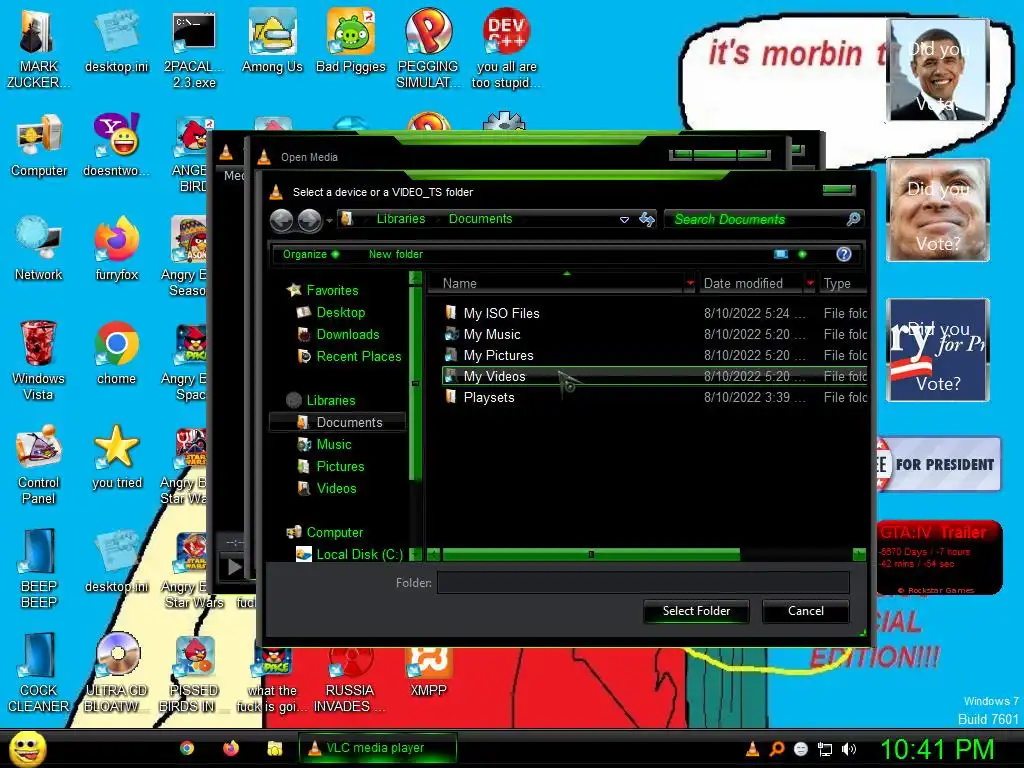
Task: Open the Help question mark icon
Action: coord(844,254)
